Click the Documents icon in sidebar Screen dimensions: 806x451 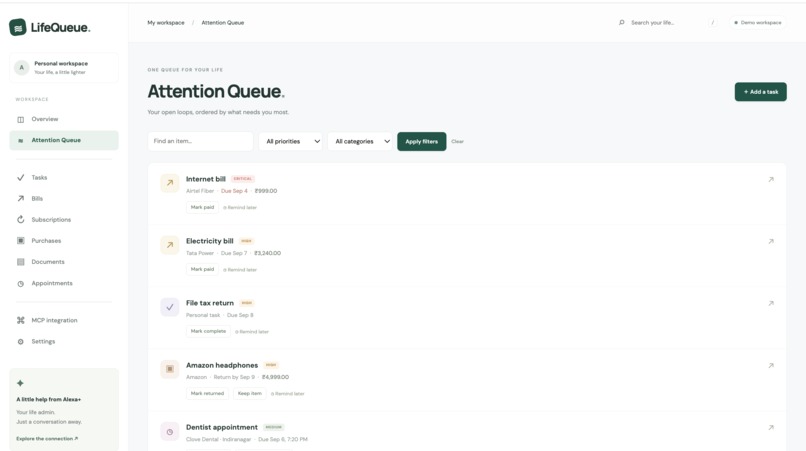[21, 262]
